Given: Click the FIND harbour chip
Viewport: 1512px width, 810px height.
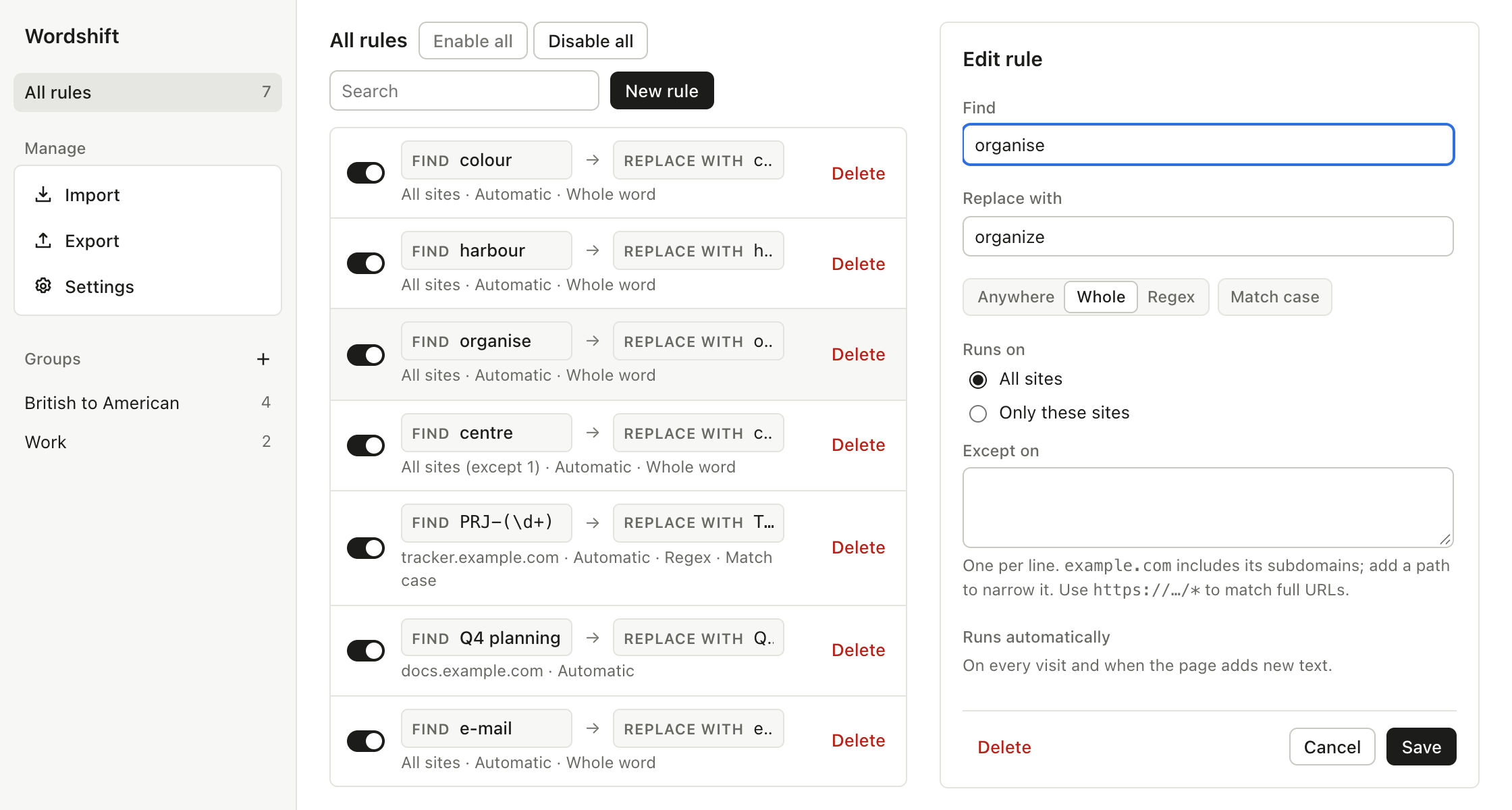Looking at the screenshot, I should click(x=486, y=250).
